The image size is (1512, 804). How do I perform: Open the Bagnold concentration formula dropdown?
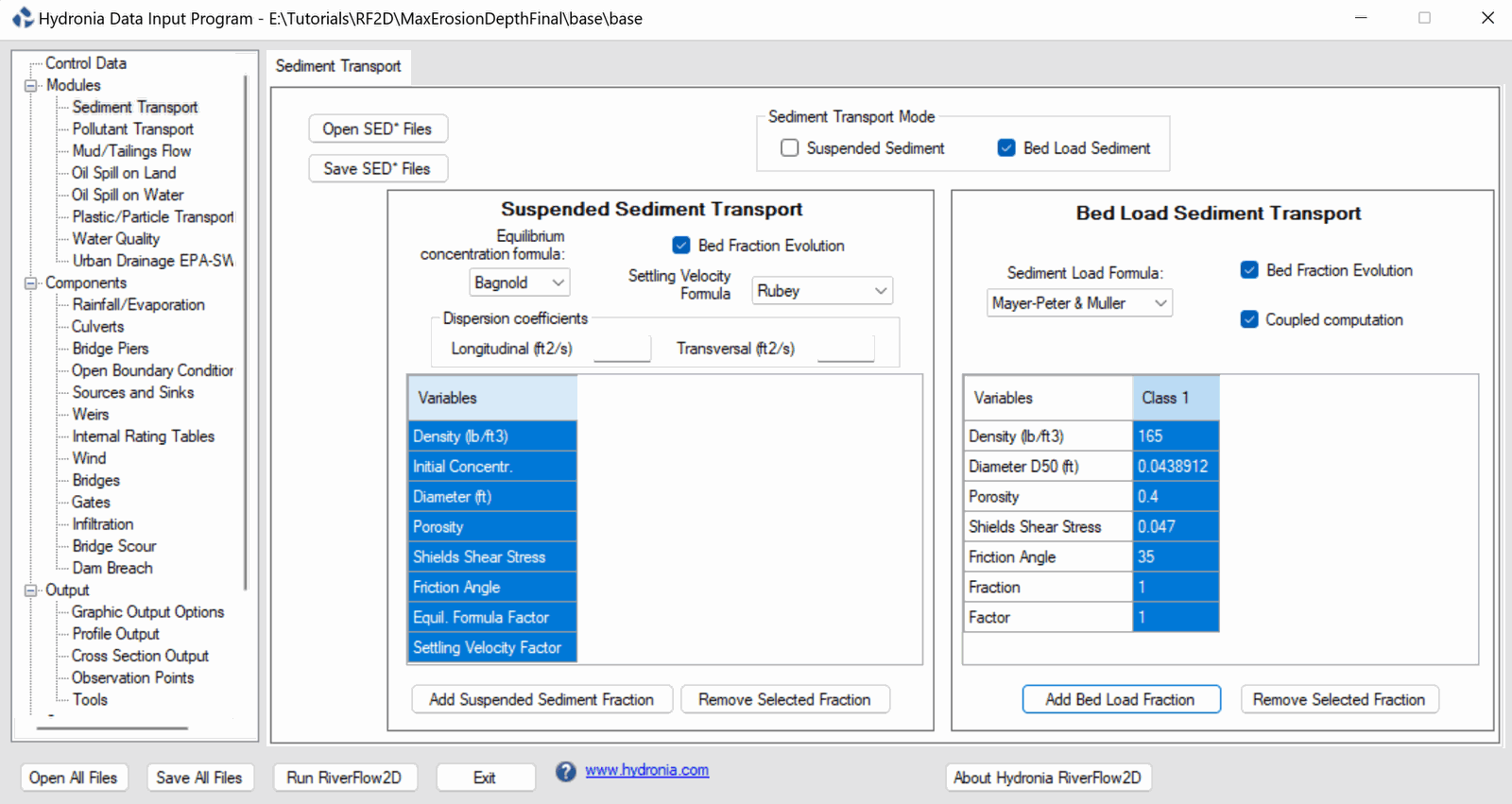pyautogui.click(x=519, y=282)
